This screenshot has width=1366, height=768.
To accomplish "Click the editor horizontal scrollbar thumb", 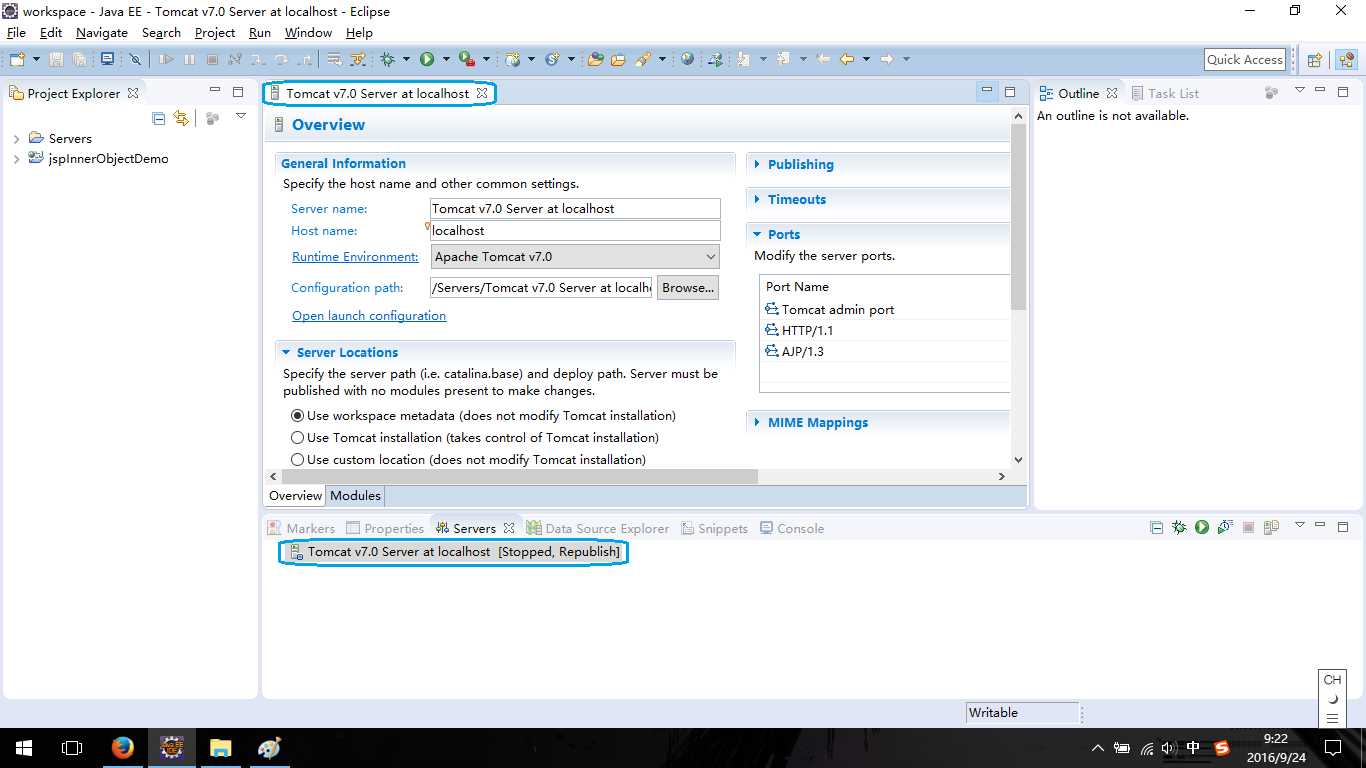I will [521, 477].
